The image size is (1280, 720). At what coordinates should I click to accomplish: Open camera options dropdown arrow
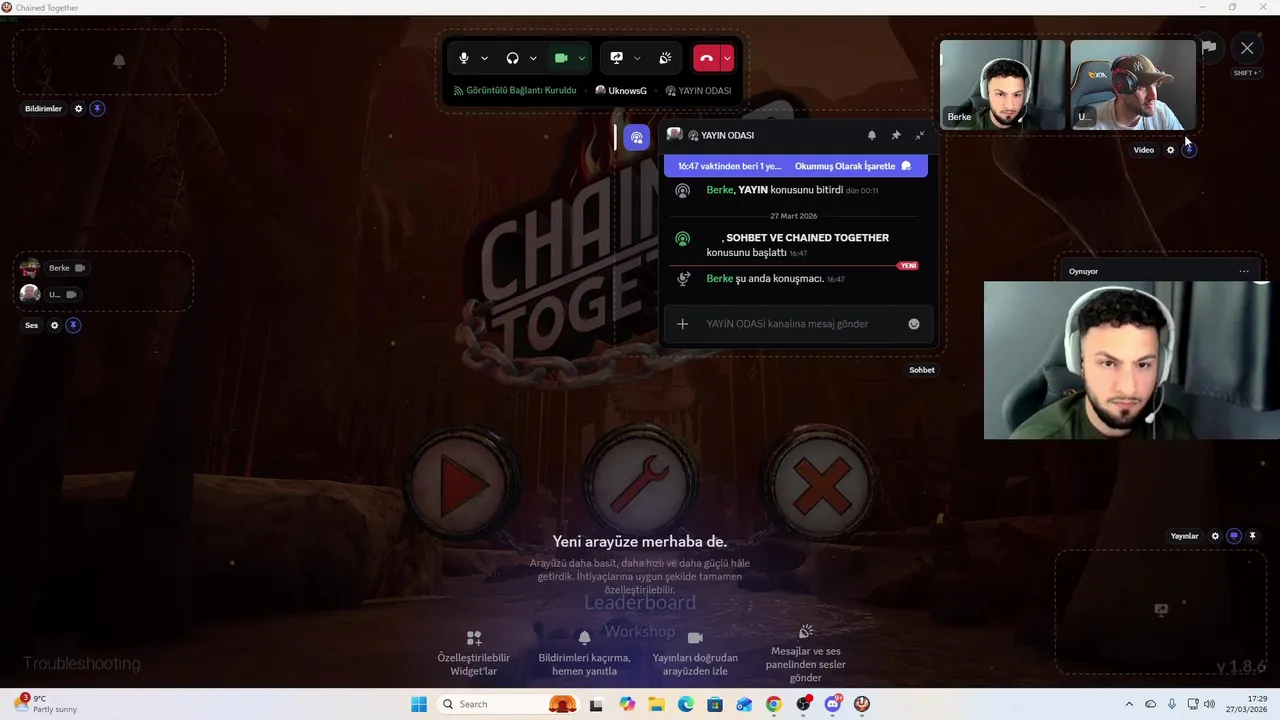pyautogui.click(x=582, y=58)
